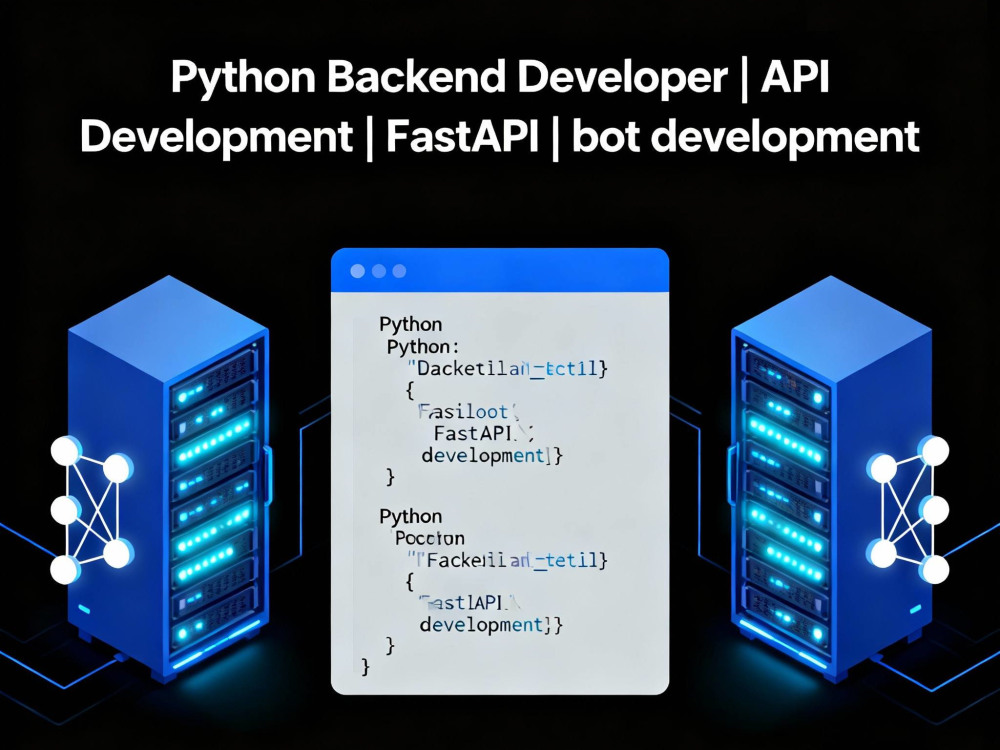Select the network node graph beside left server

pyautogui.click(x=92, y=510)
